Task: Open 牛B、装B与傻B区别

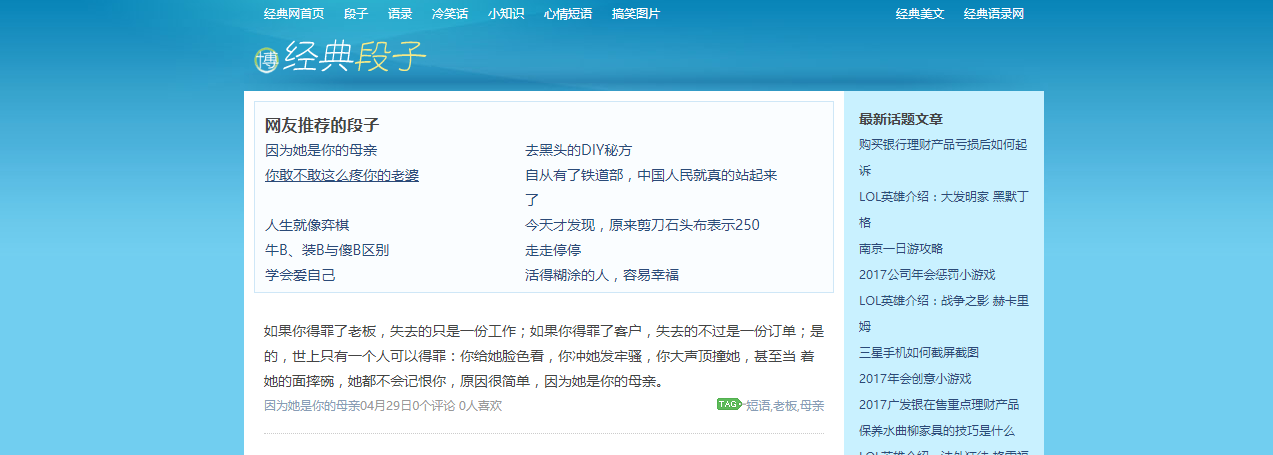Action: tap(327, 250)
